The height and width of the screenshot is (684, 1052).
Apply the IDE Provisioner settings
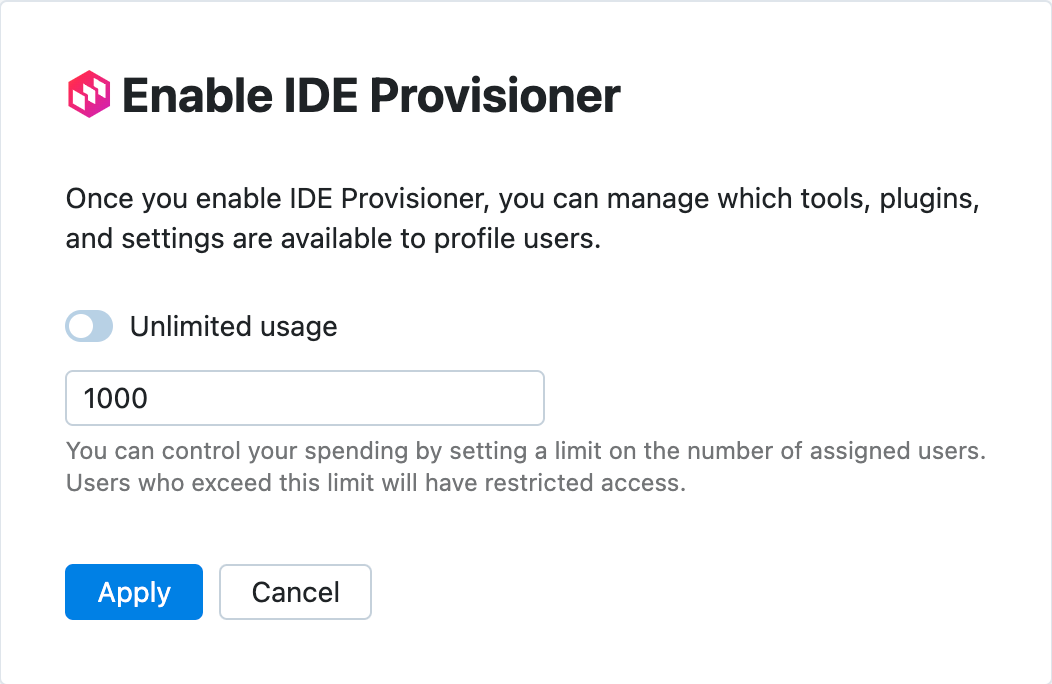(x=133, y=592)
